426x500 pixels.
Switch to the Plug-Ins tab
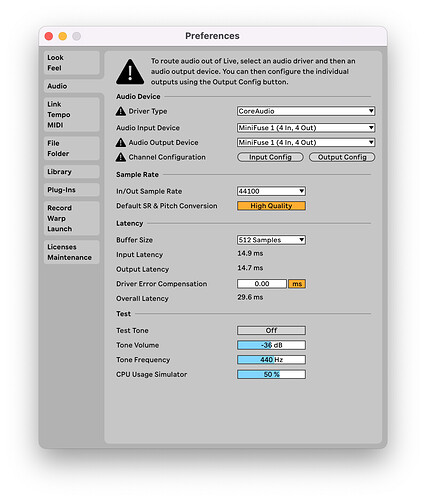point(71,190)
